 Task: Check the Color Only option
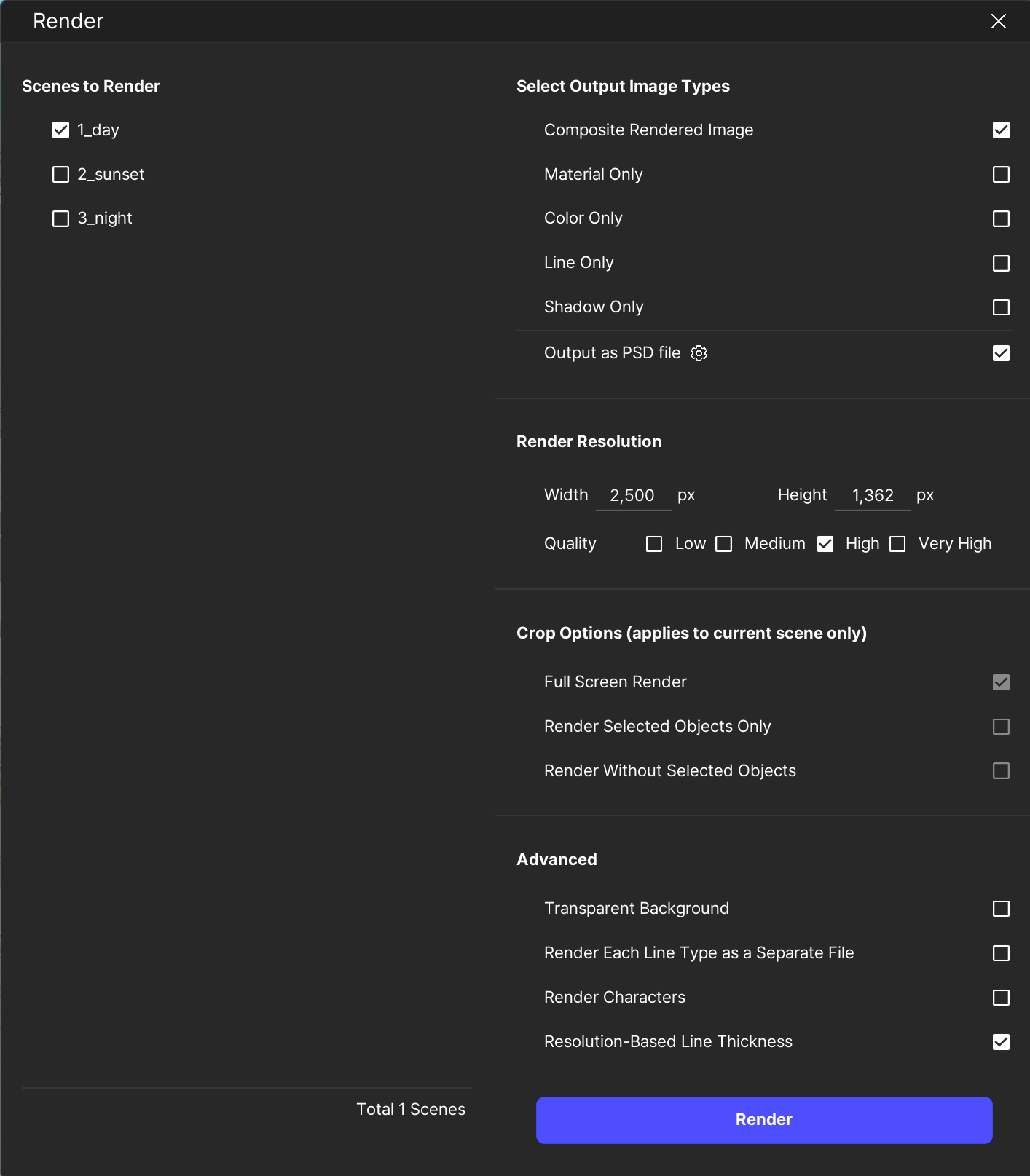click(1001, 218)
